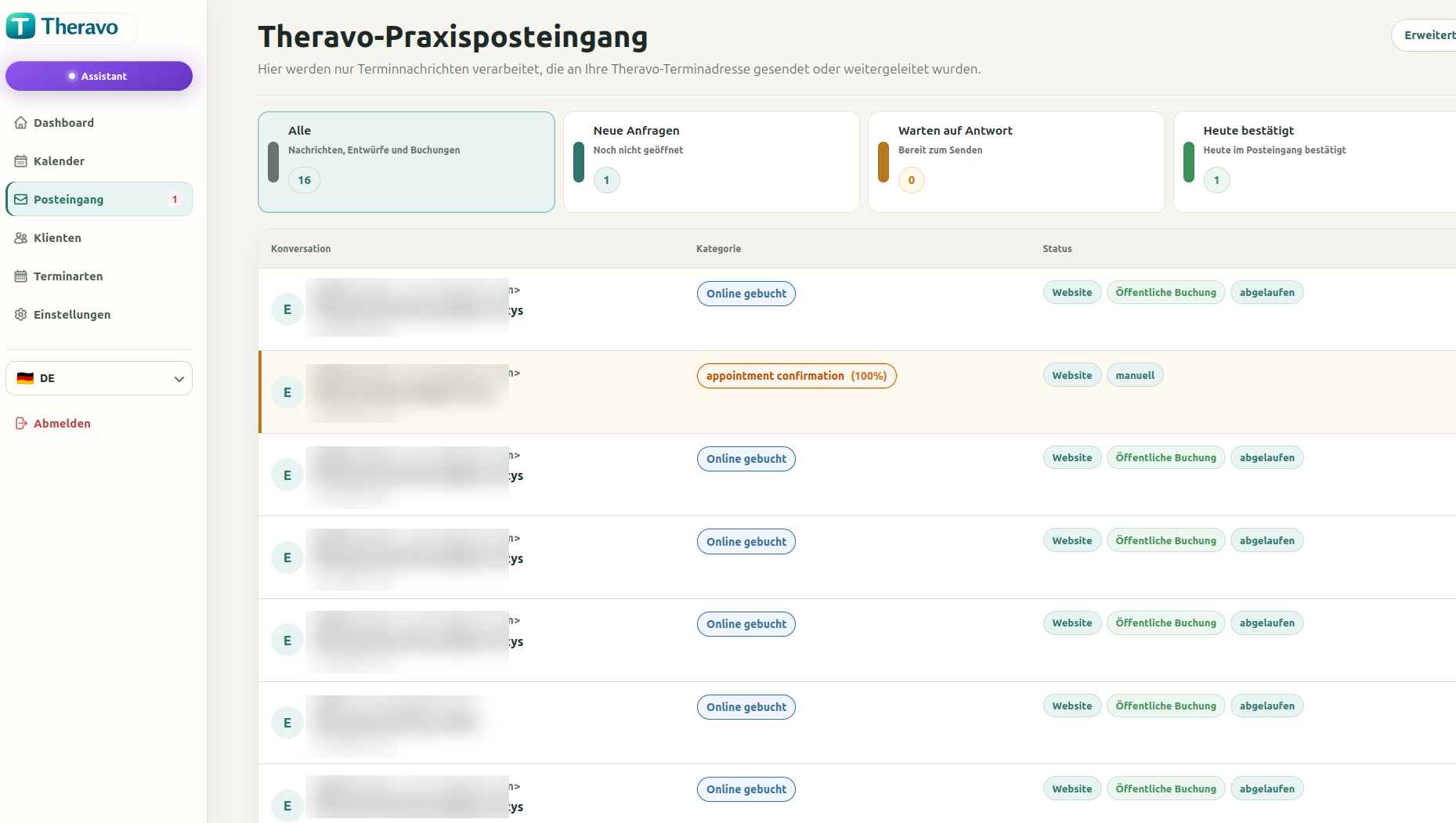Click the sixth row E avatar
This screenshot has width=1456, height=823.
[x=287, y=723]
